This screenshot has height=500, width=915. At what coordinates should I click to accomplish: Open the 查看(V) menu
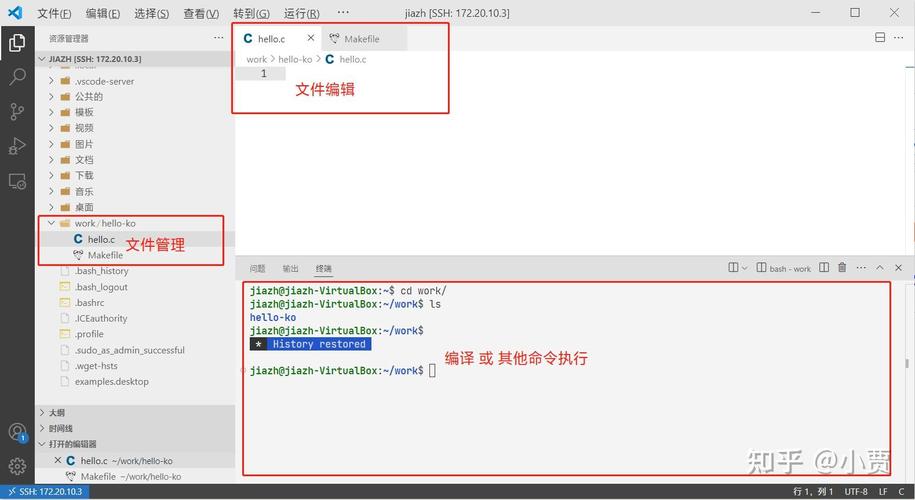pyautogui.click(x=201, y=13)
